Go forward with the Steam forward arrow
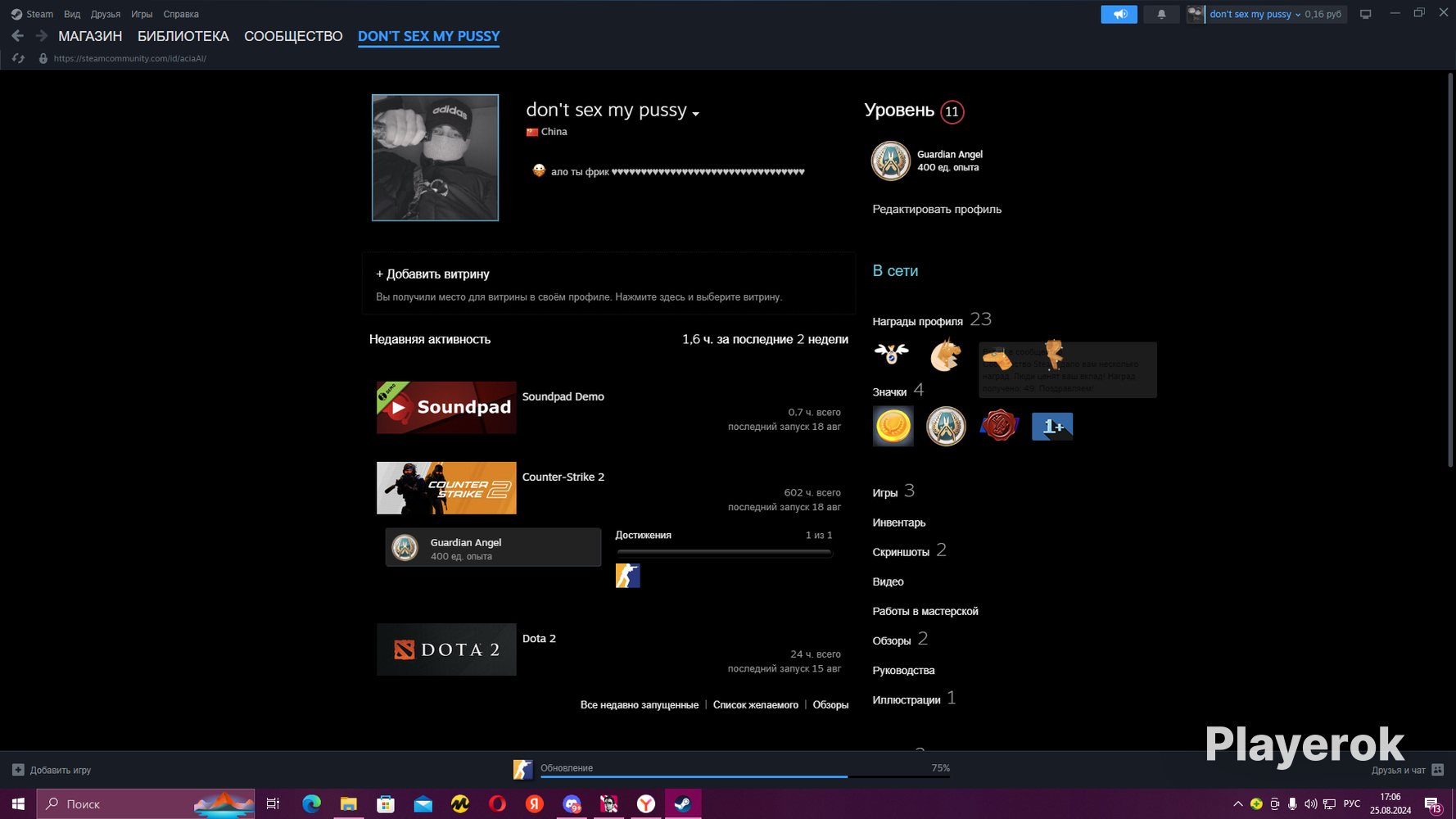 coord(41,36)
